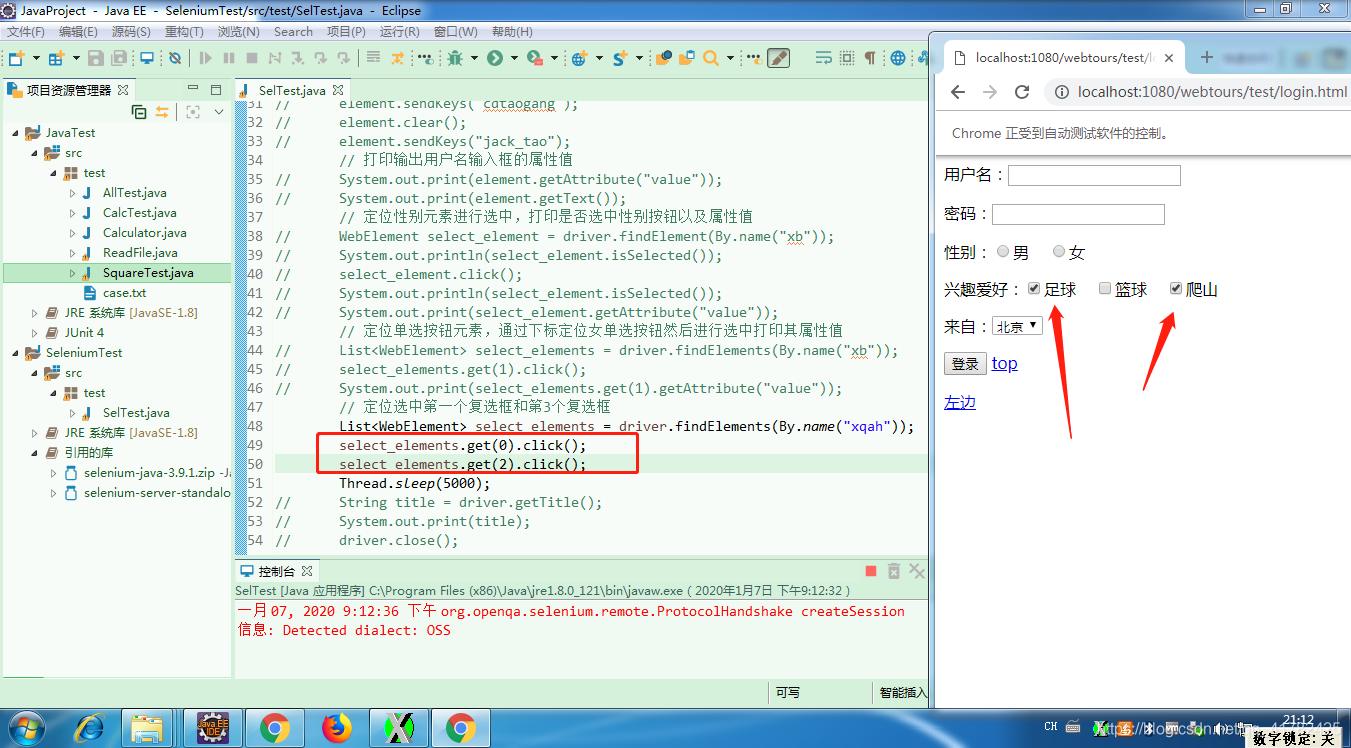Open the 重构(T) menu
Image resolution: width=1351 pixels, height=748 pixels.
[184, 32]
